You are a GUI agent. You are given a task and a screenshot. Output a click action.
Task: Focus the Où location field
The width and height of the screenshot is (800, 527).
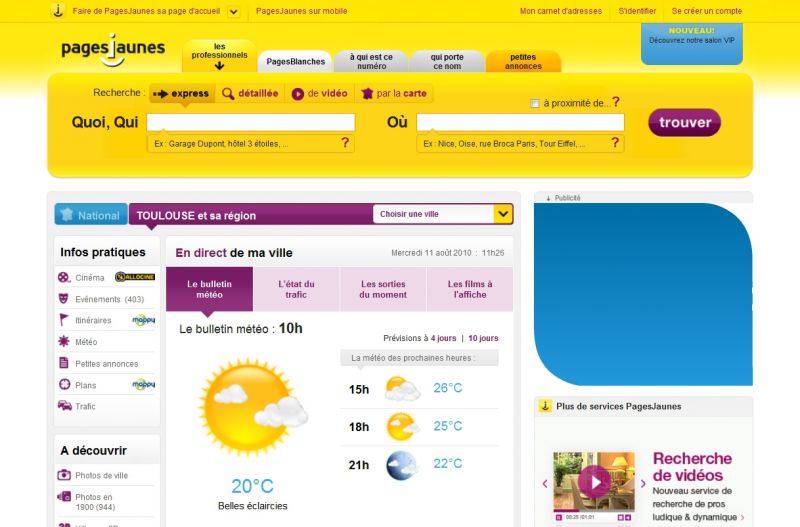point(520,122)
